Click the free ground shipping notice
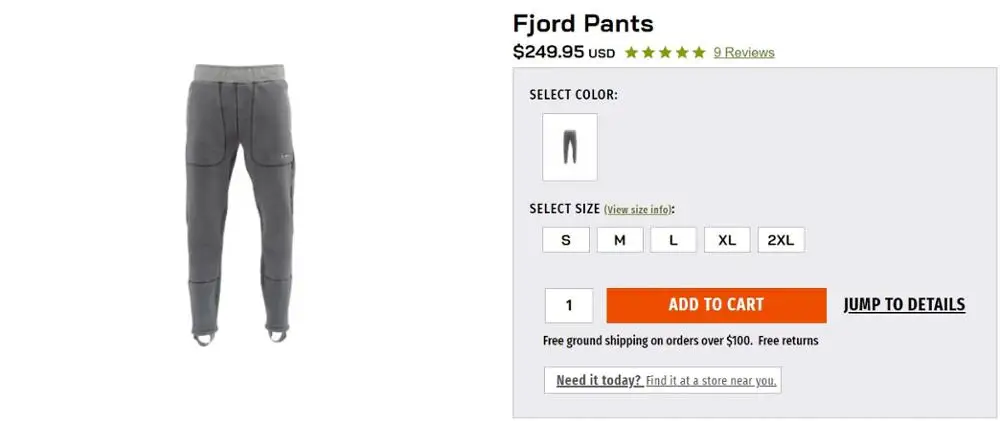1000x421 pixels. (x=680, y=341)
